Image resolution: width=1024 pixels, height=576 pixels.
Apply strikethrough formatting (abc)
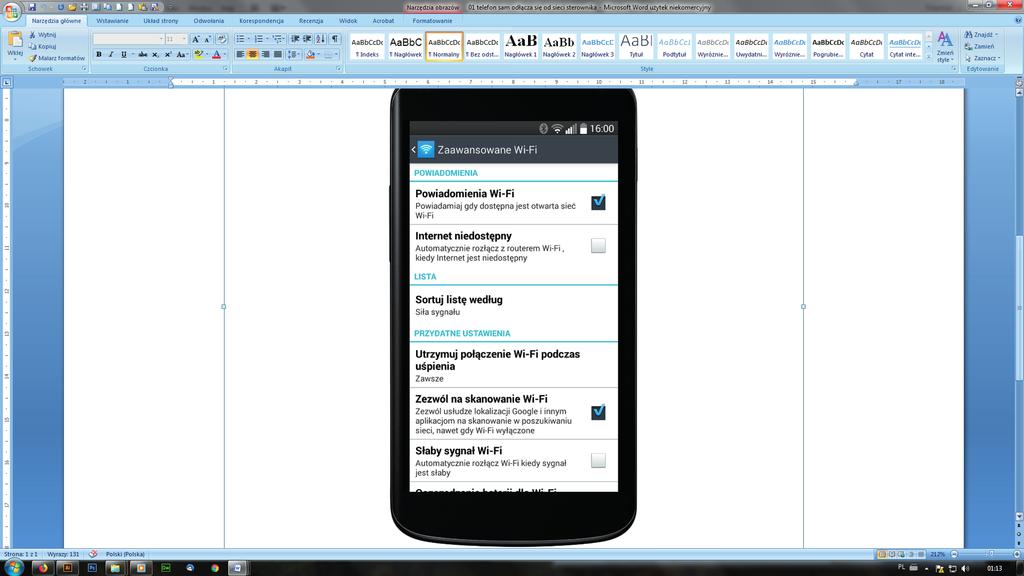pos(142,54)
